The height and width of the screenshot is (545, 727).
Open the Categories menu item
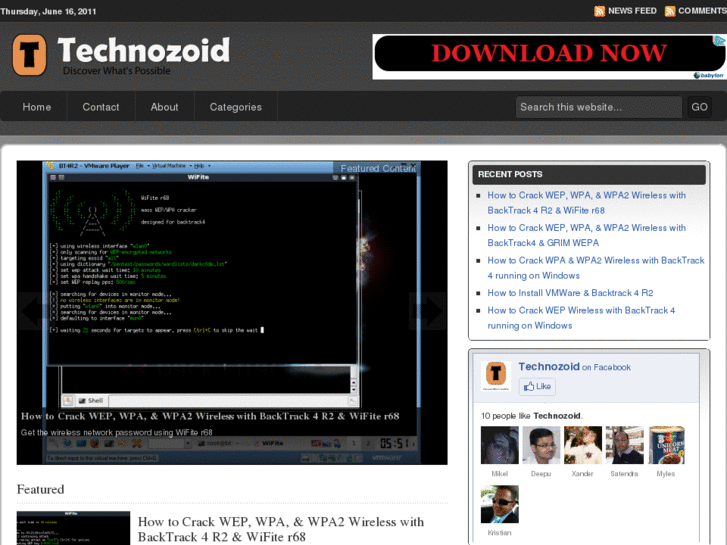[x=236, y=107]
